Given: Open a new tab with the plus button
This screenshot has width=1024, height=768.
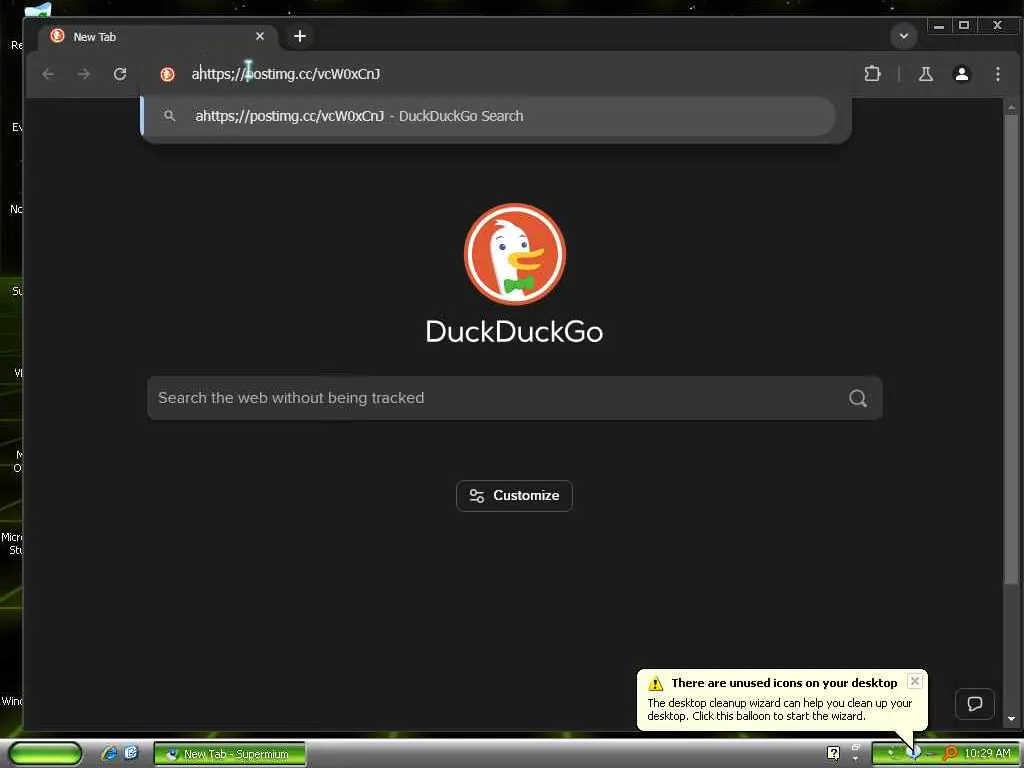Looking at the screenshot, I should click(300, 36).
